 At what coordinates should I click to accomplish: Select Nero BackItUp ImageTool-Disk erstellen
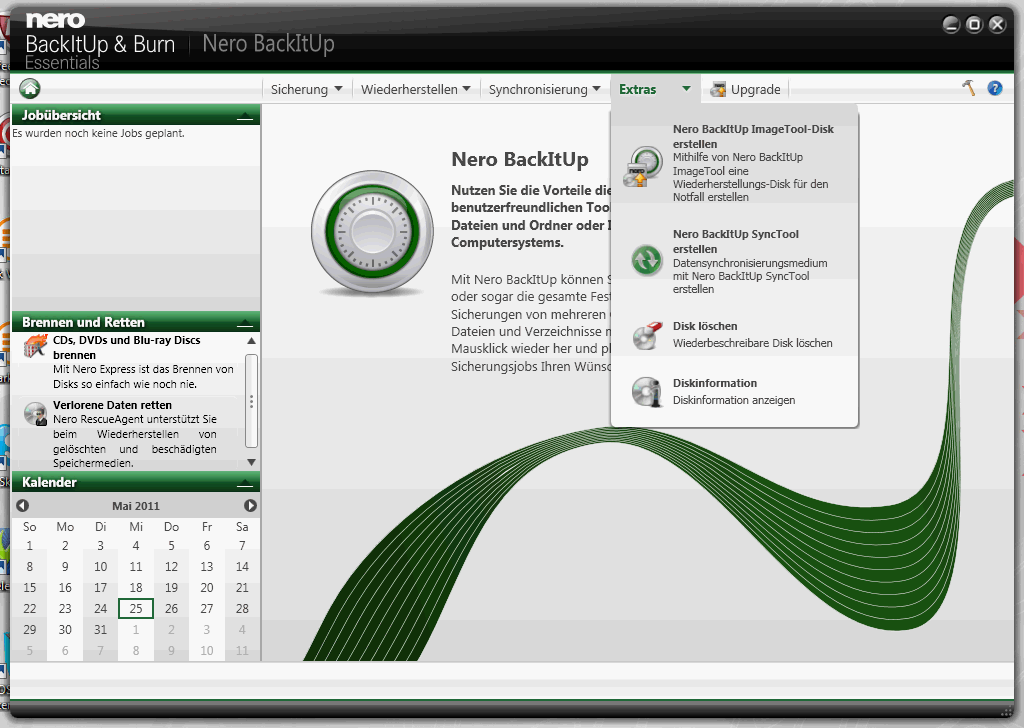735,163
